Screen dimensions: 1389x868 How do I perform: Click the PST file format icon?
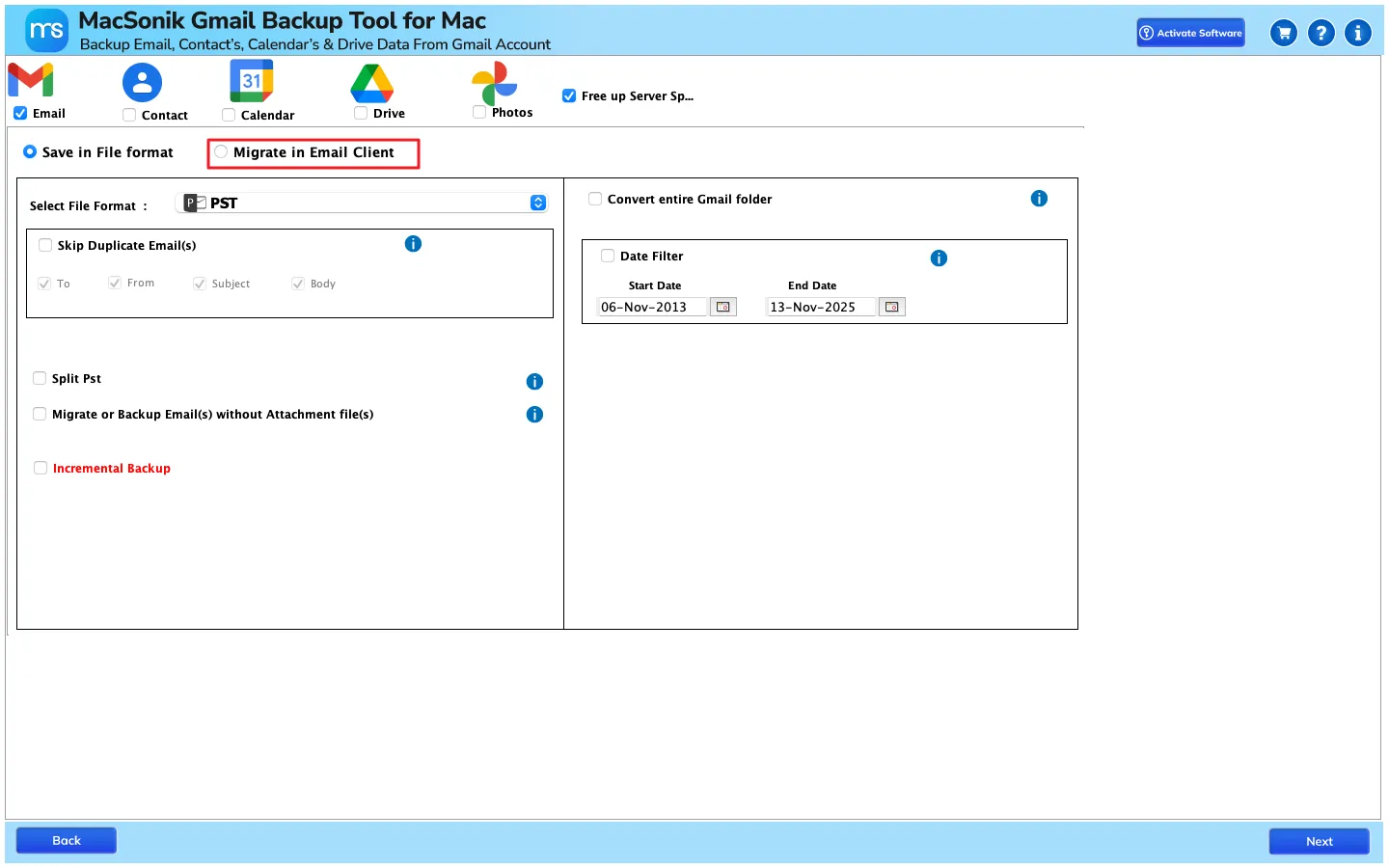pyautogui.click(x=196, y=203)
